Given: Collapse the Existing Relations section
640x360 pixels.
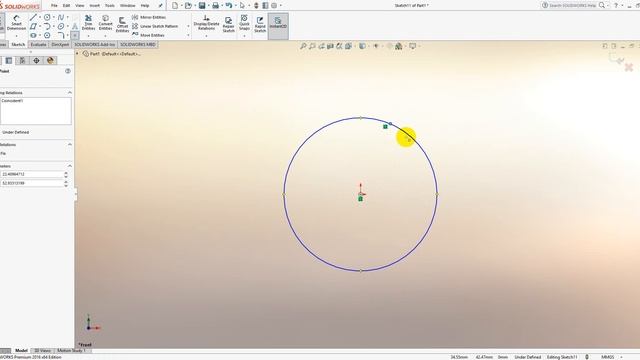Looking at the screenshot, I should tap(69, 93).
